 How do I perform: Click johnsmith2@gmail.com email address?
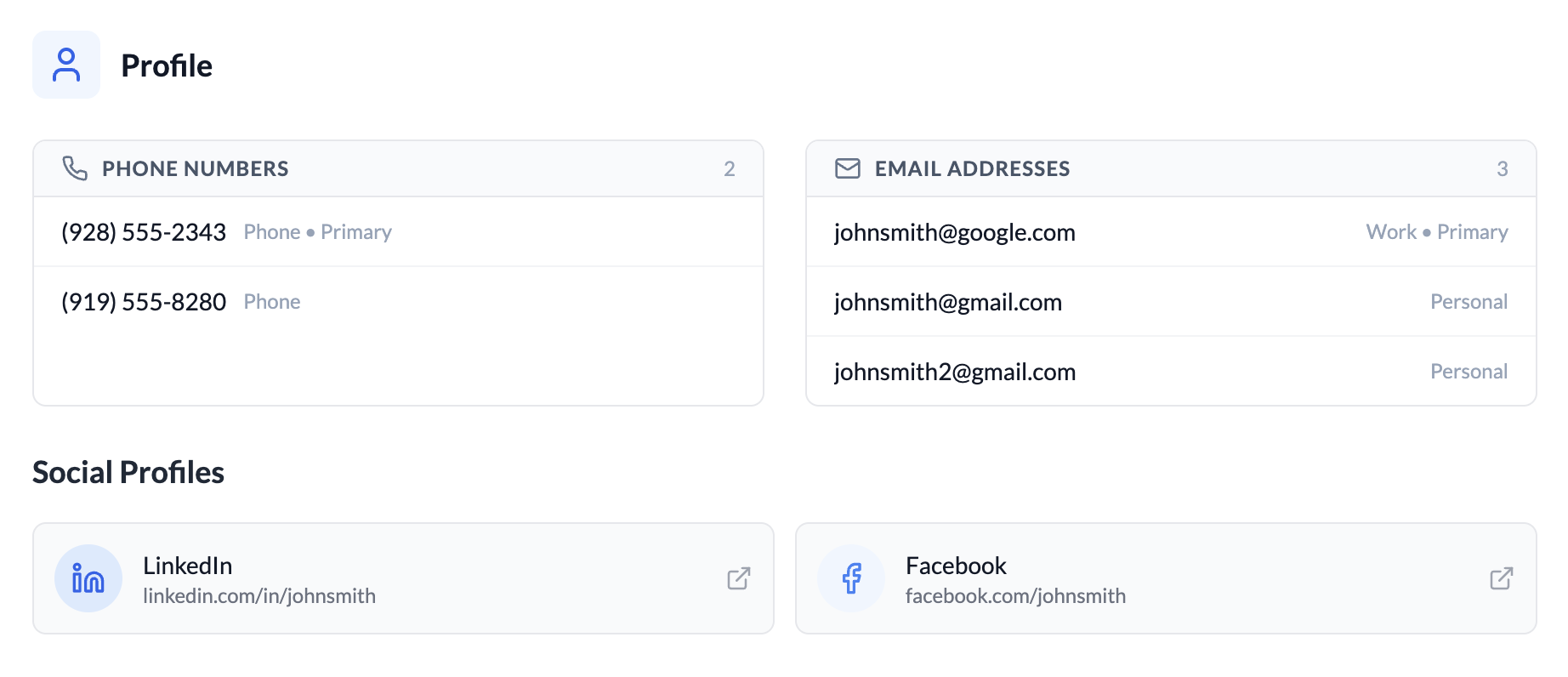click(954, 372)
